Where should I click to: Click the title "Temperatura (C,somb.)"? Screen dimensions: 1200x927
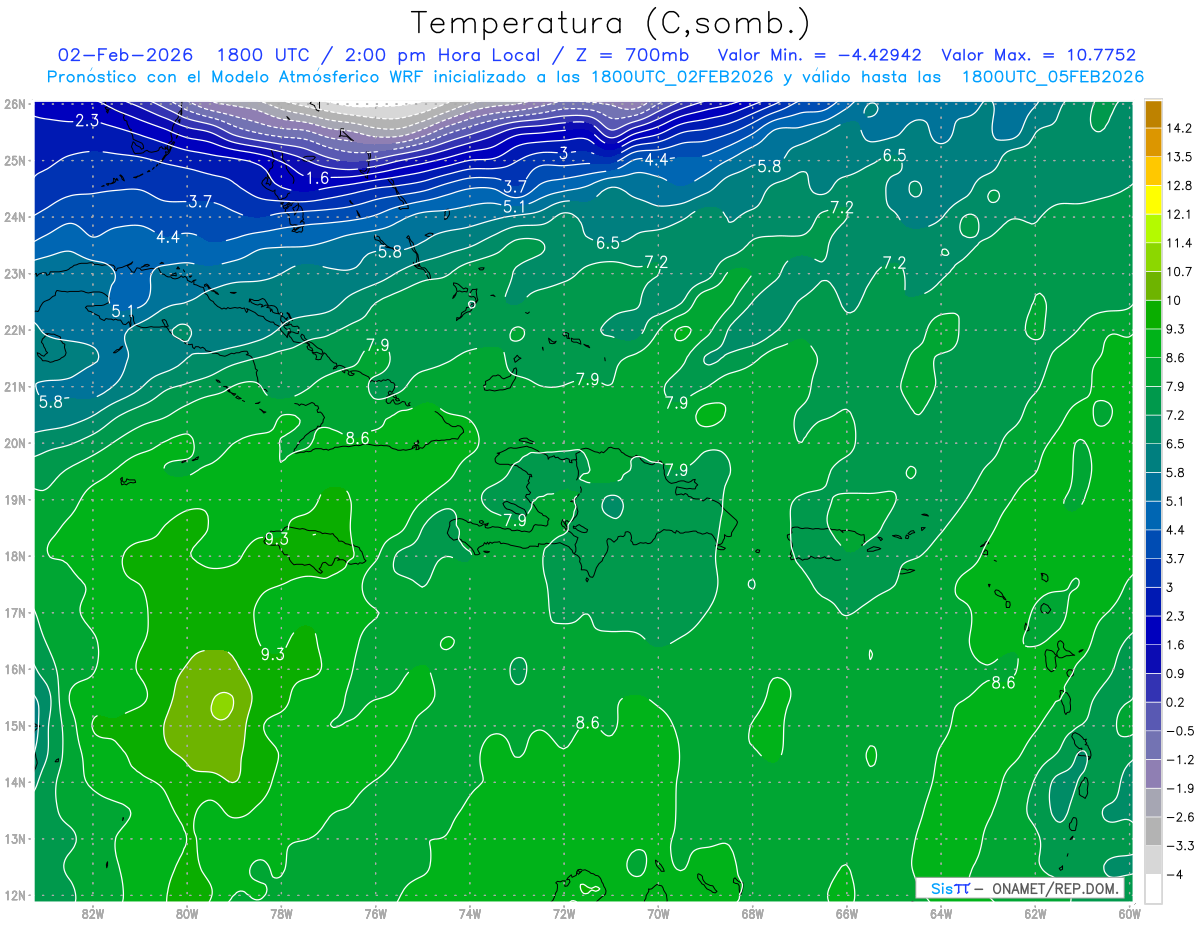tap(611, 24)
